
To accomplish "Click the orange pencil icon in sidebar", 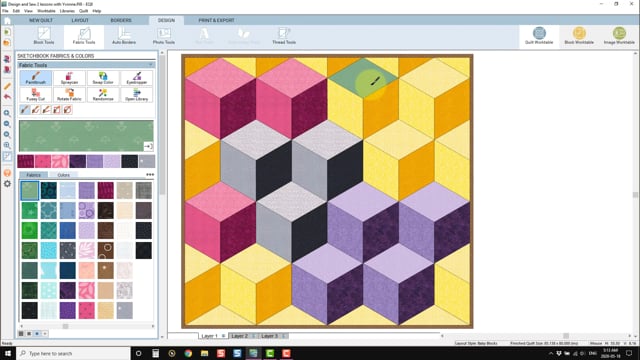I will click(x=7, y=86).
